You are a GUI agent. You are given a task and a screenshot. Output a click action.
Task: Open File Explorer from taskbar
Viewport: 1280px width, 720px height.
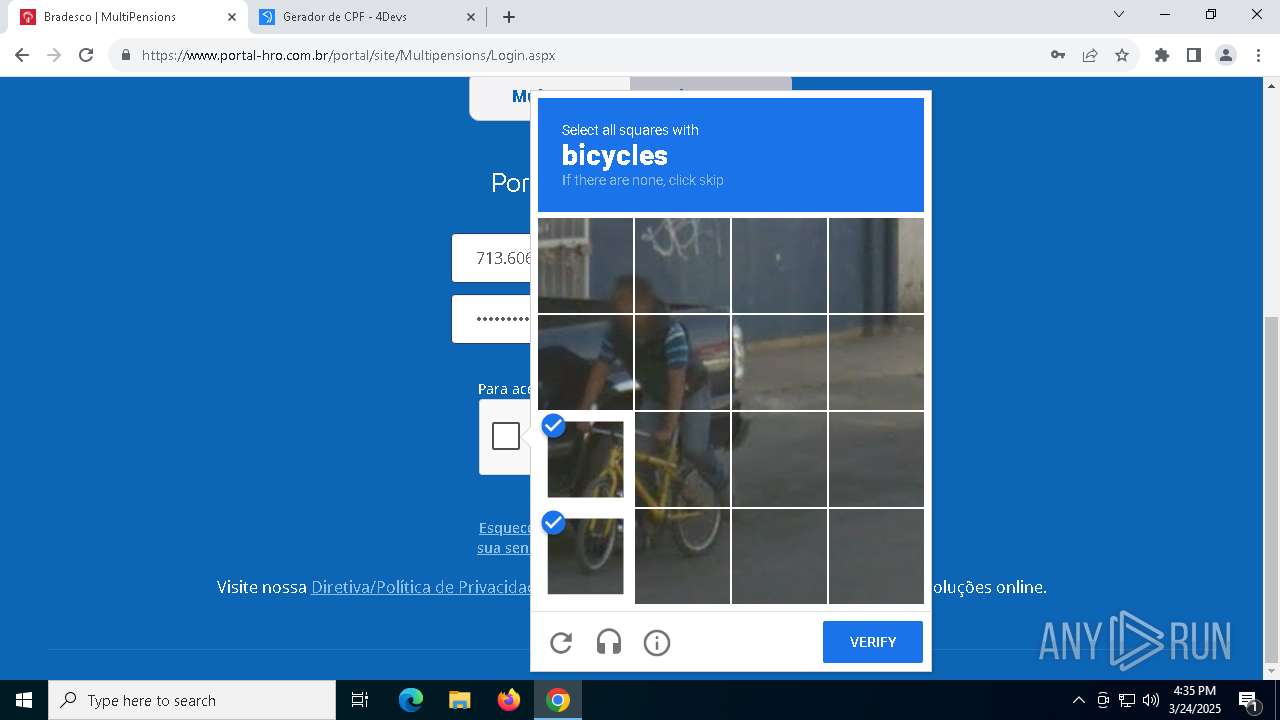point(459,700)
